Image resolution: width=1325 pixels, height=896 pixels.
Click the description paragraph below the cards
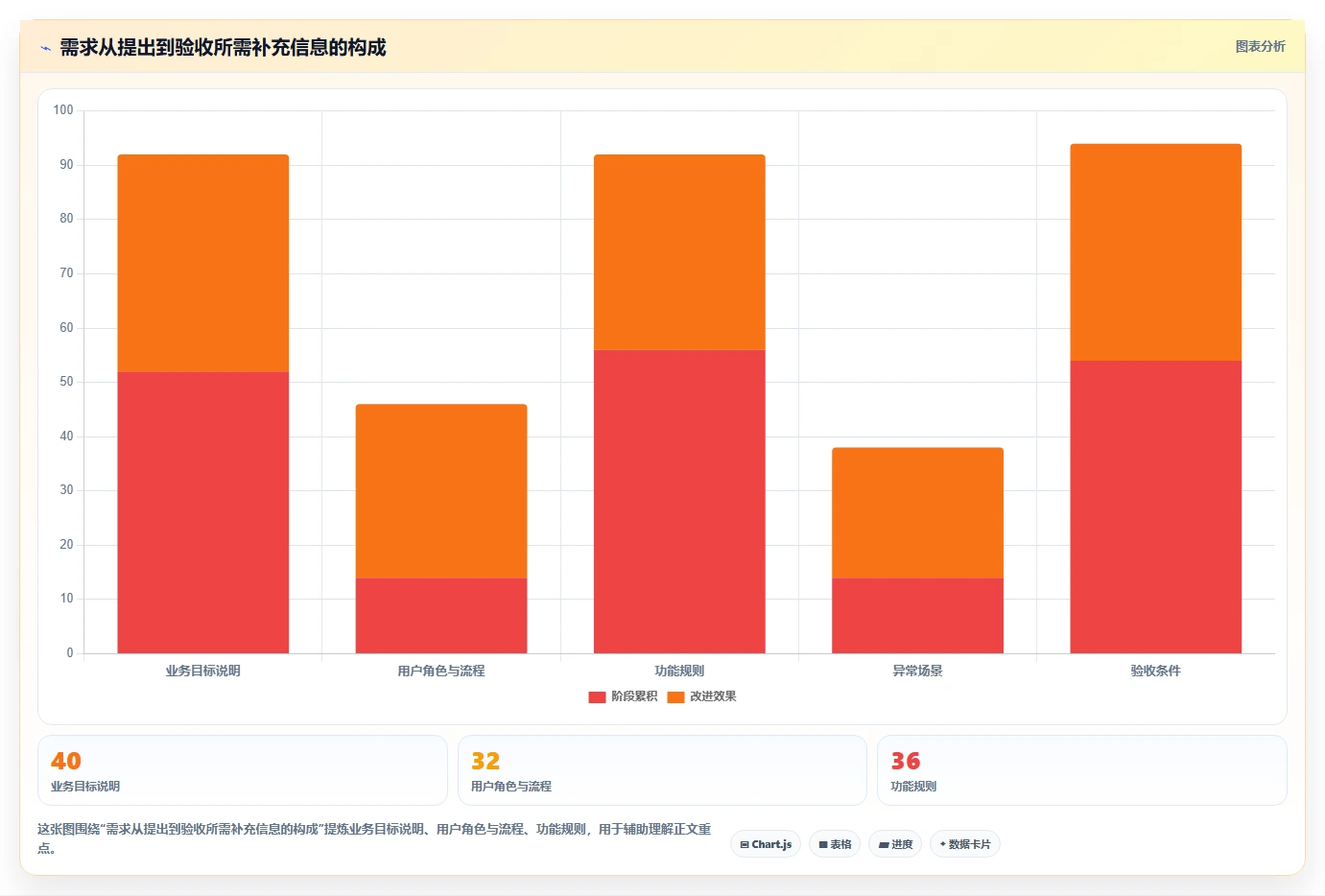click(x=374, y=837)
